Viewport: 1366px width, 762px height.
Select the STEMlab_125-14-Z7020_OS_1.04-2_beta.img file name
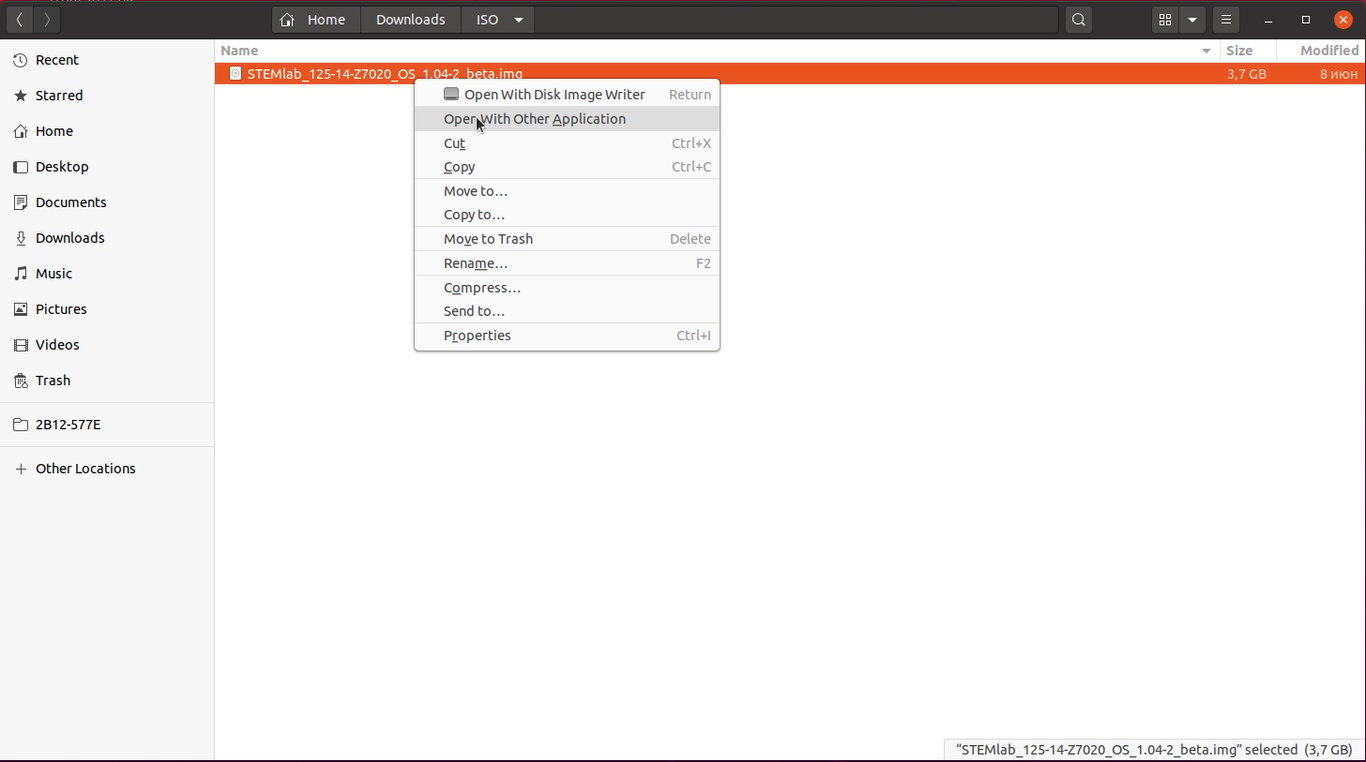point(385,74)
